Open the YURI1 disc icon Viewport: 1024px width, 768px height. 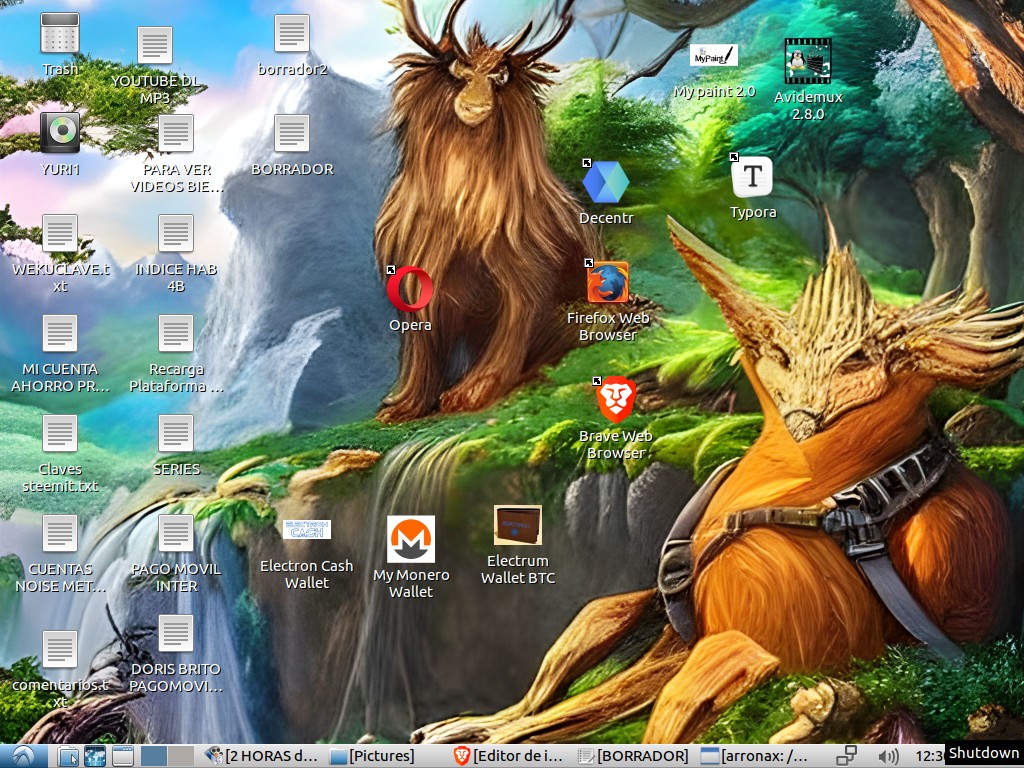coord(59,133)
